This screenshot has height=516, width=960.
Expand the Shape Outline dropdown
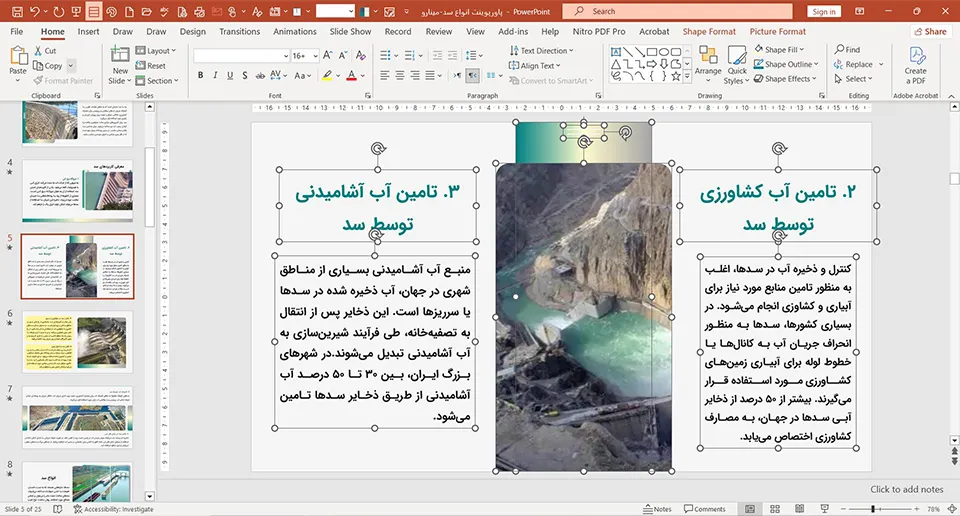(x=786, y=64)
